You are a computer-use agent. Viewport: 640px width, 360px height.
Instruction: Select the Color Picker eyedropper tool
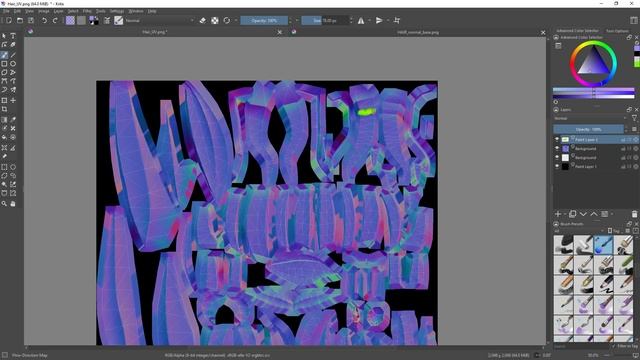tap(13, 120)
